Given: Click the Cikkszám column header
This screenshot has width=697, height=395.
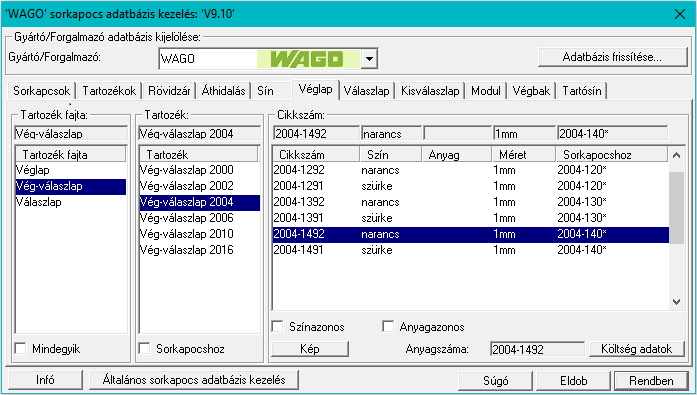Looking at the screenshot, I should coord(316,154).
